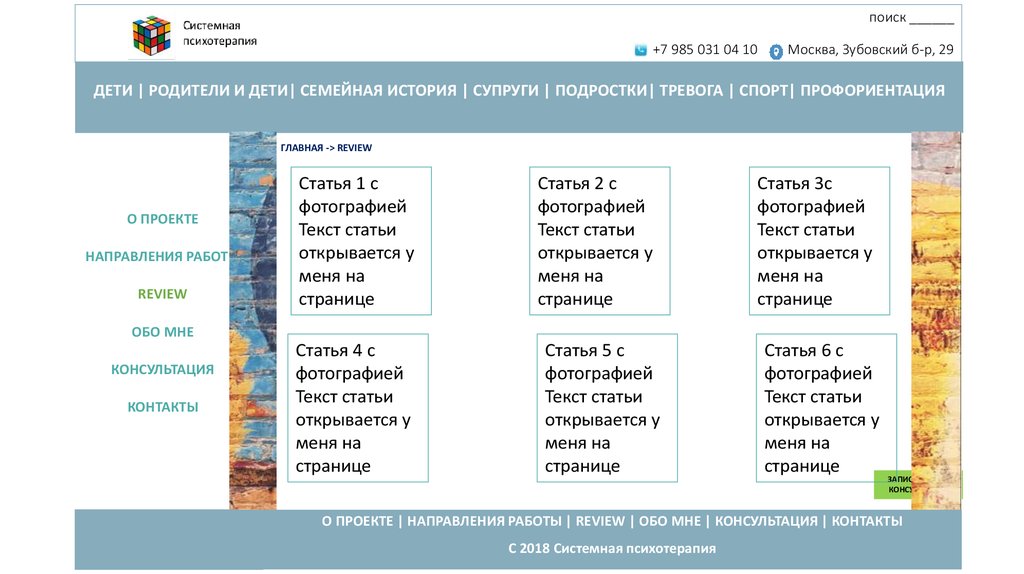Click ГЛАВНАЯ in the breadcrumb
Screen dimensions: 1024x574
click(x=302, y=148)
